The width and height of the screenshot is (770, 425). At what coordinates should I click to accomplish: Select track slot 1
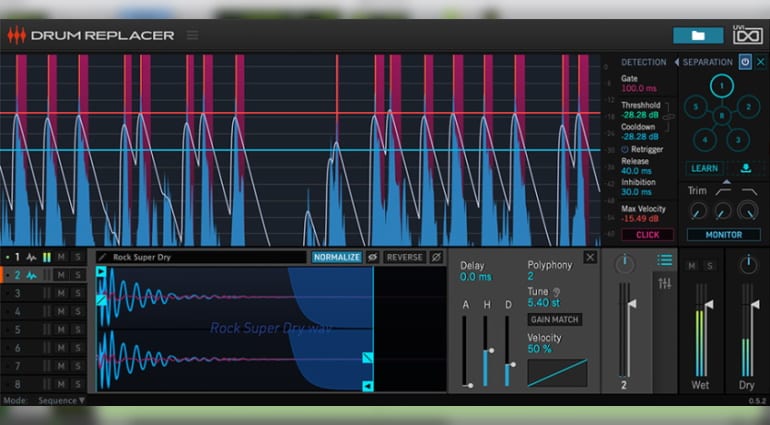click(17, 257)
